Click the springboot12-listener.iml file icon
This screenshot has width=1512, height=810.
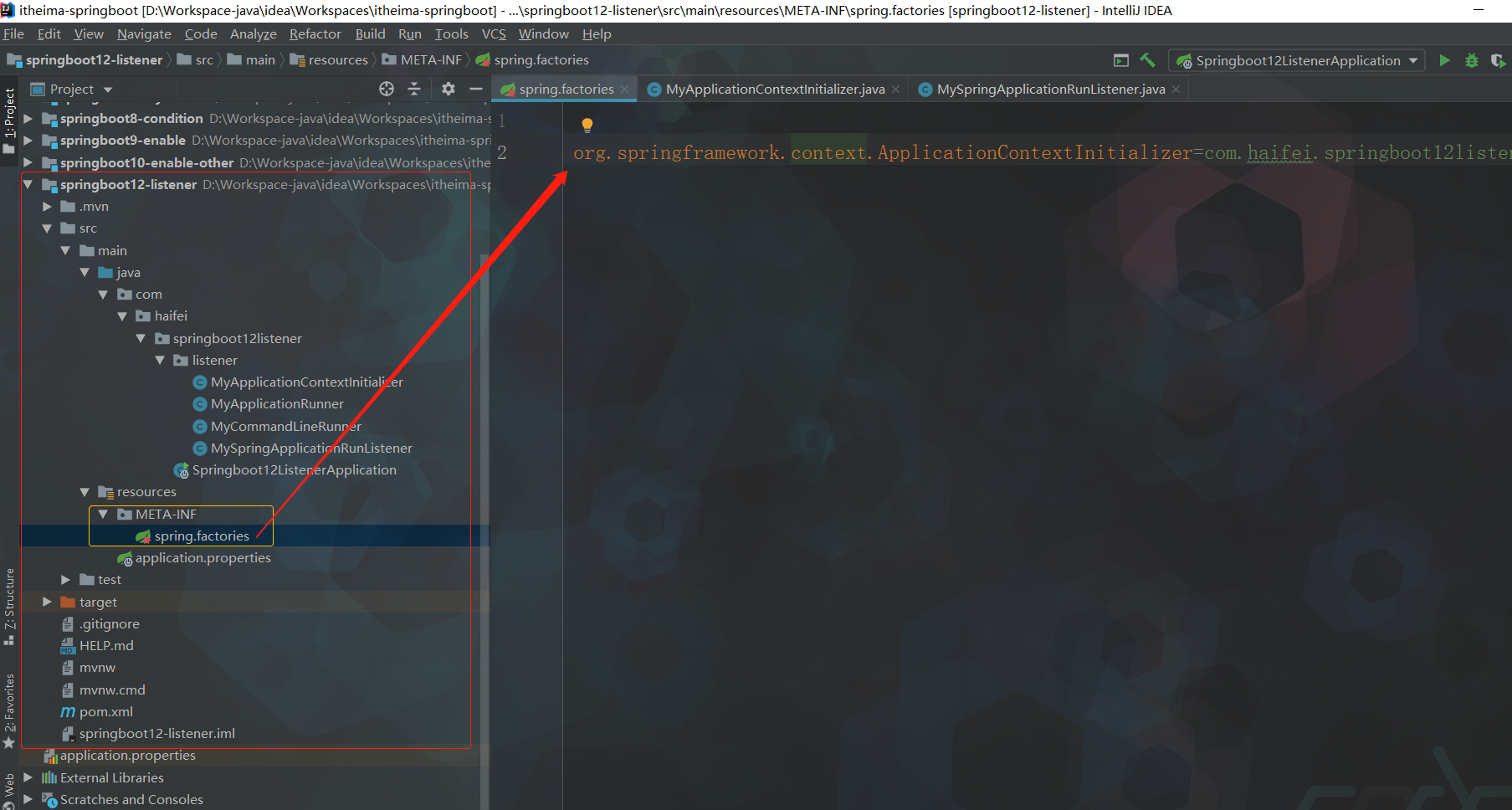coord(68,734)
